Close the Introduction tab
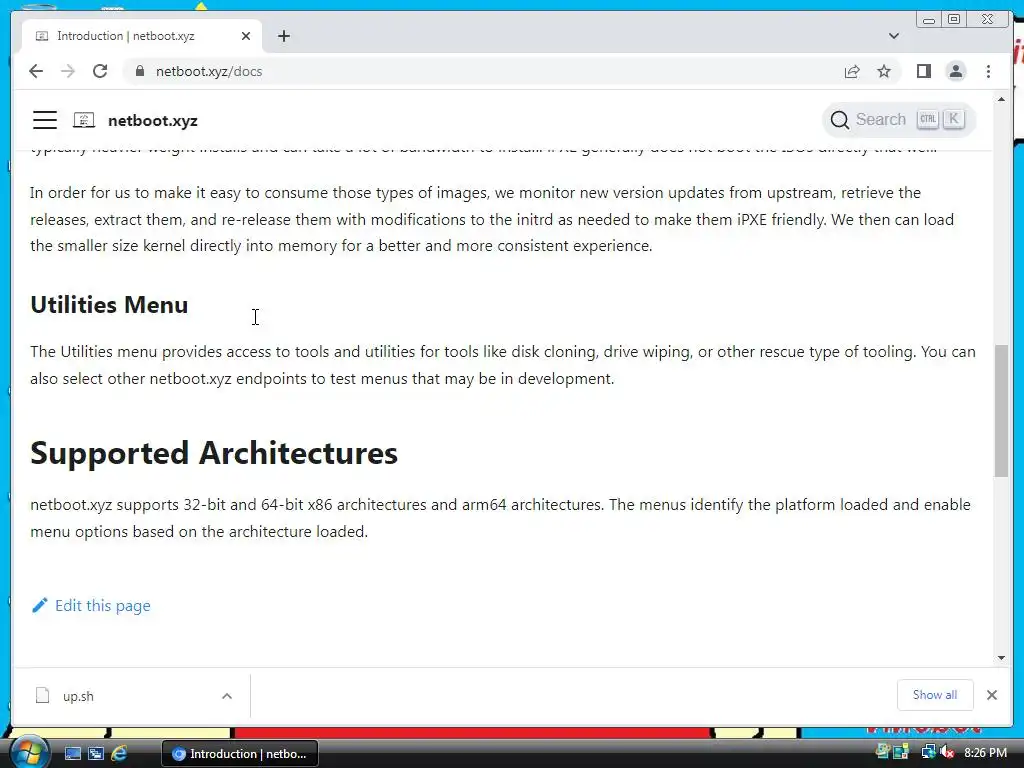The image size is (1024, 768). point(246,36)
